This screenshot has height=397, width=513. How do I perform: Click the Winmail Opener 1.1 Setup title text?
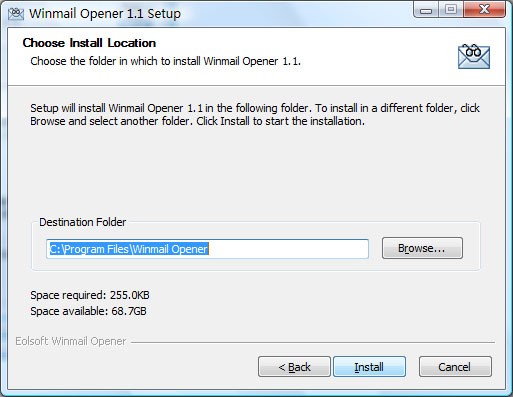tap(105, 14)
